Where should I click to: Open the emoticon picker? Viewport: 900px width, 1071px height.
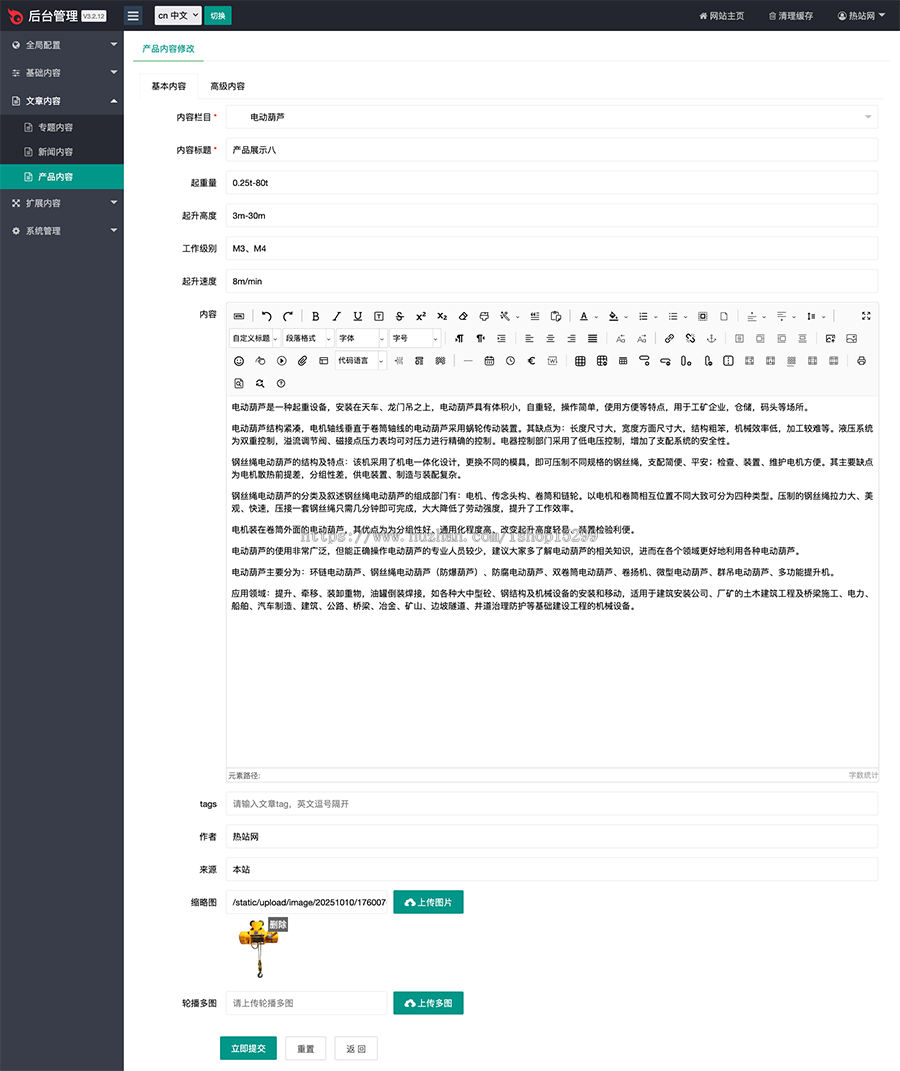[238, 361]
